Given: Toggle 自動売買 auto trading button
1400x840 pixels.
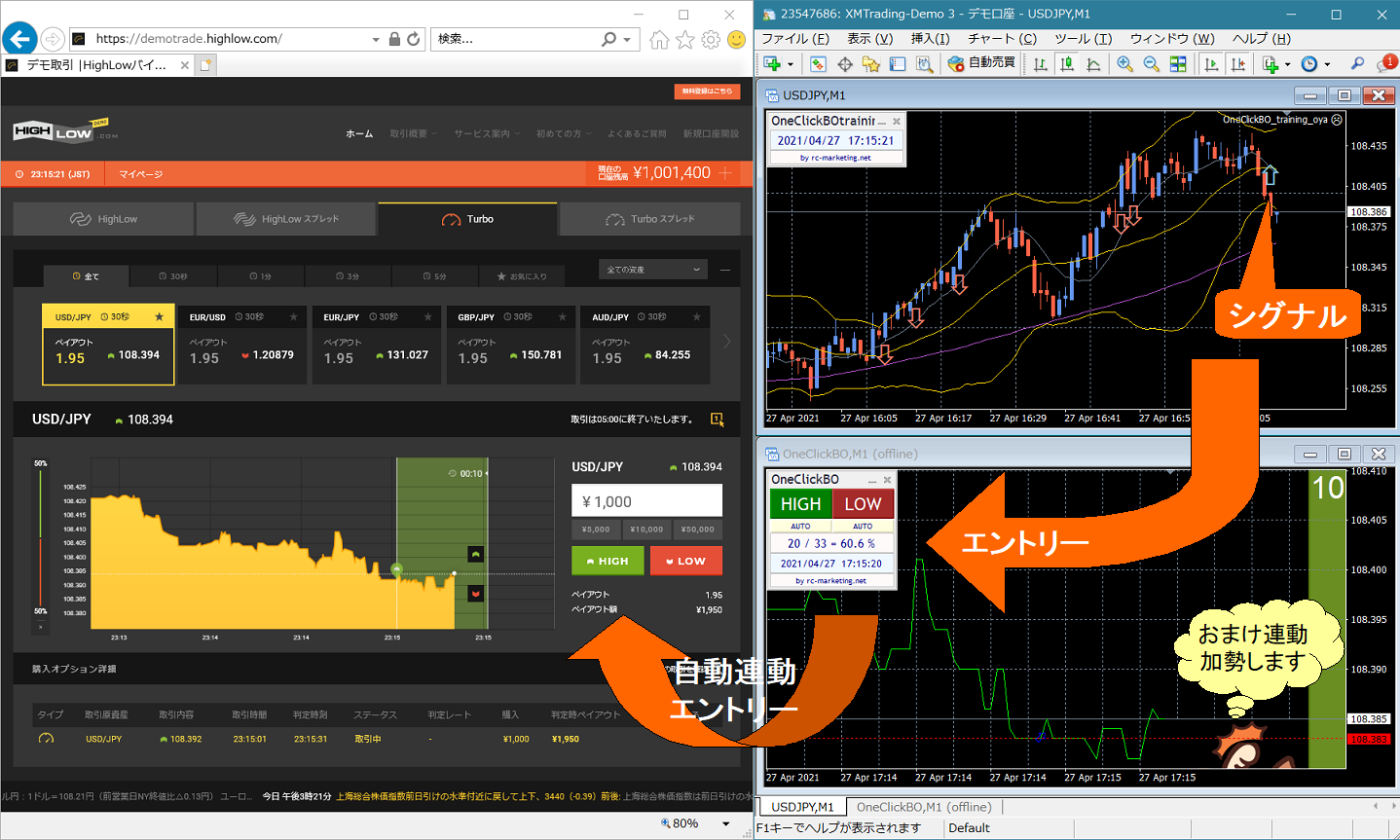Looking at the screenshot, I should pos(981,62).
